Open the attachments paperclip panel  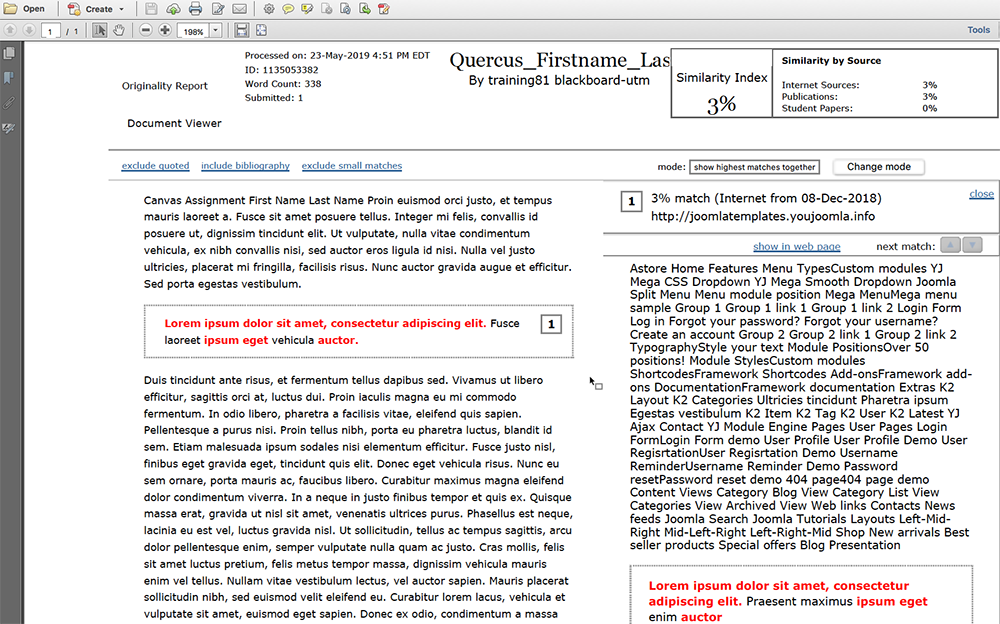(x=10, y=103)
